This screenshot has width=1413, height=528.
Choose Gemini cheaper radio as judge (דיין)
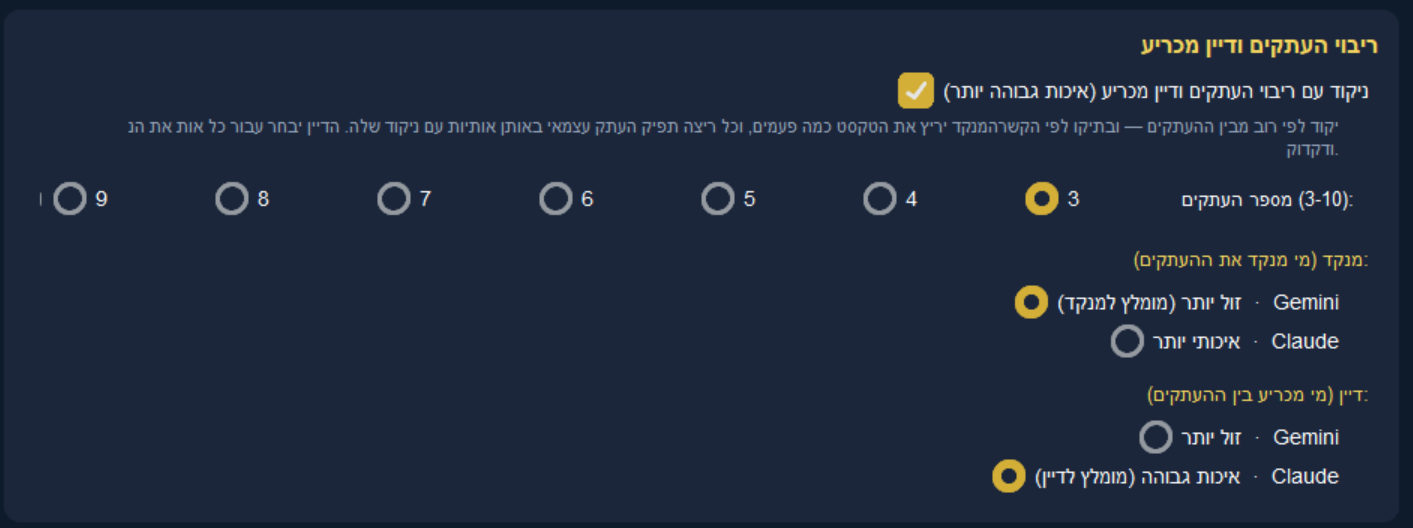click(1155, 437)
